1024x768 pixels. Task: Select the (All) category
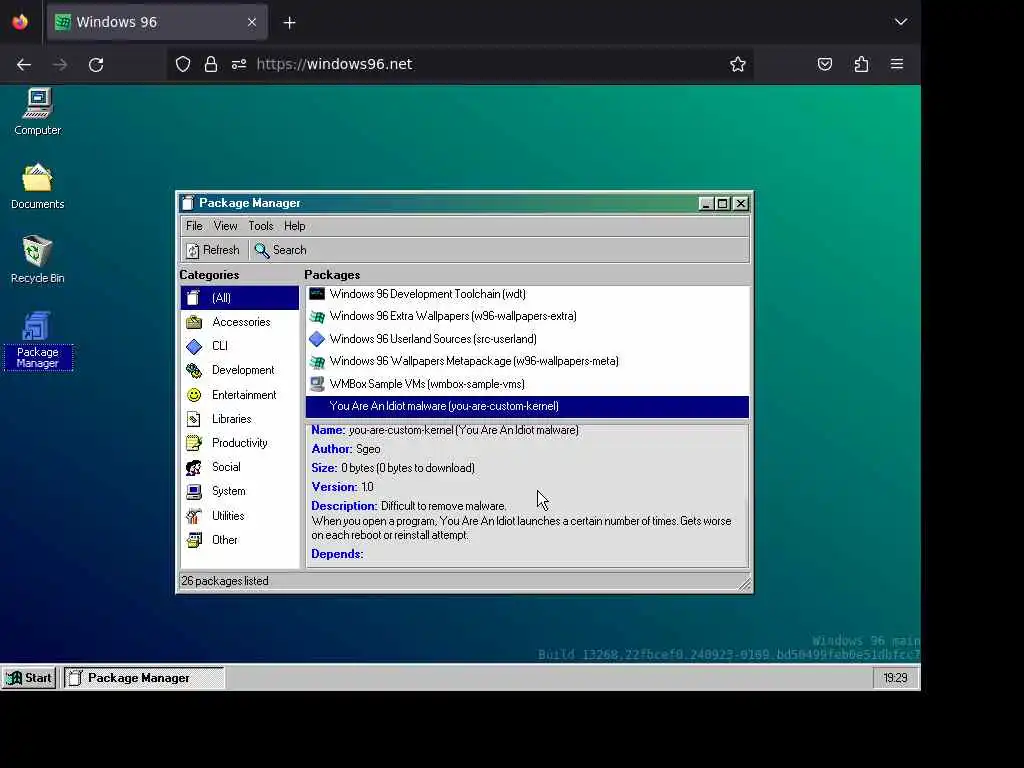(240, 298)
